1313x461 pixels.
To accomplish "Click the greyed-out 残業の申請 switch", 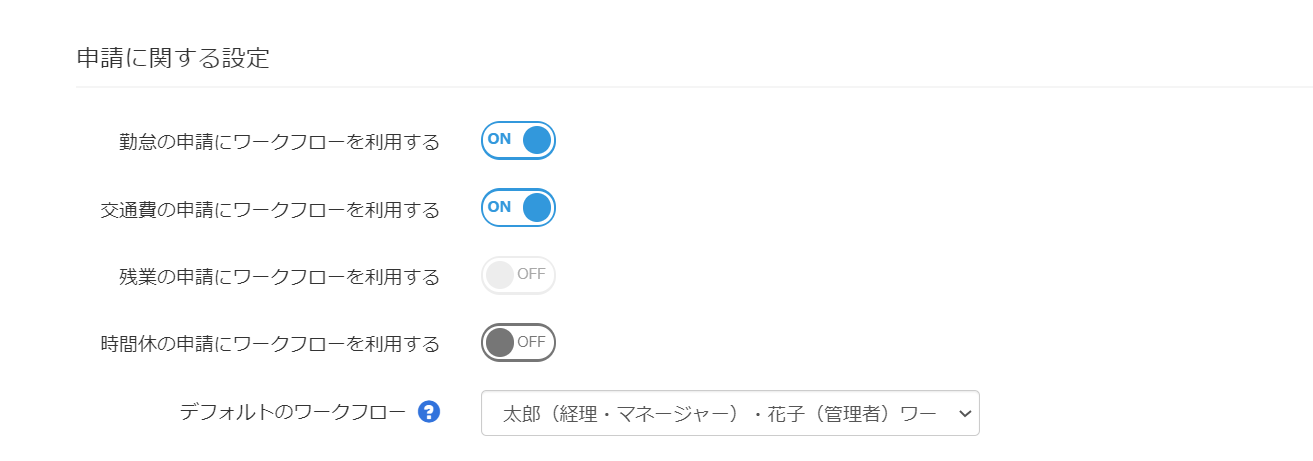I will pyautogui.click(x=518, y=276).
